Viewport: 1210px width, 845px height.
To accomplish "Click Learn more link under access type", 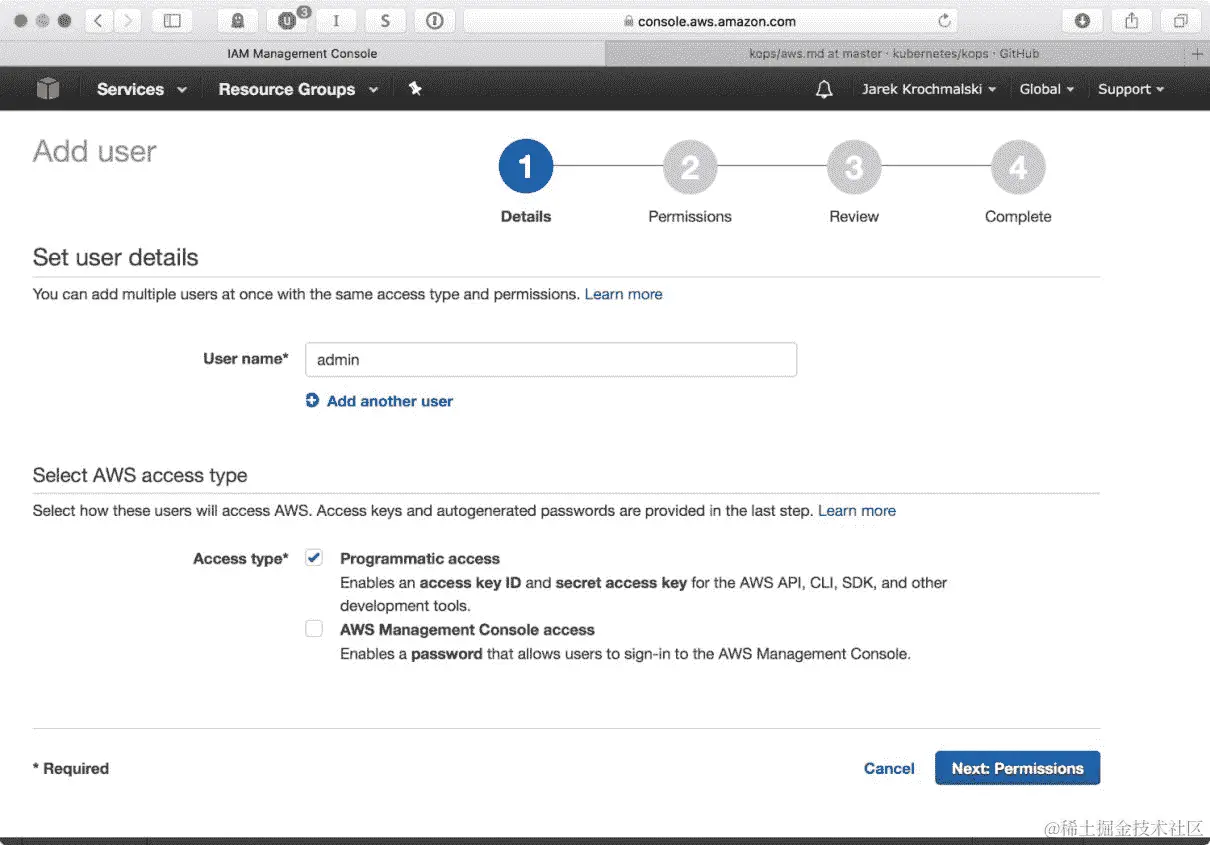I will tap(857, 510).
